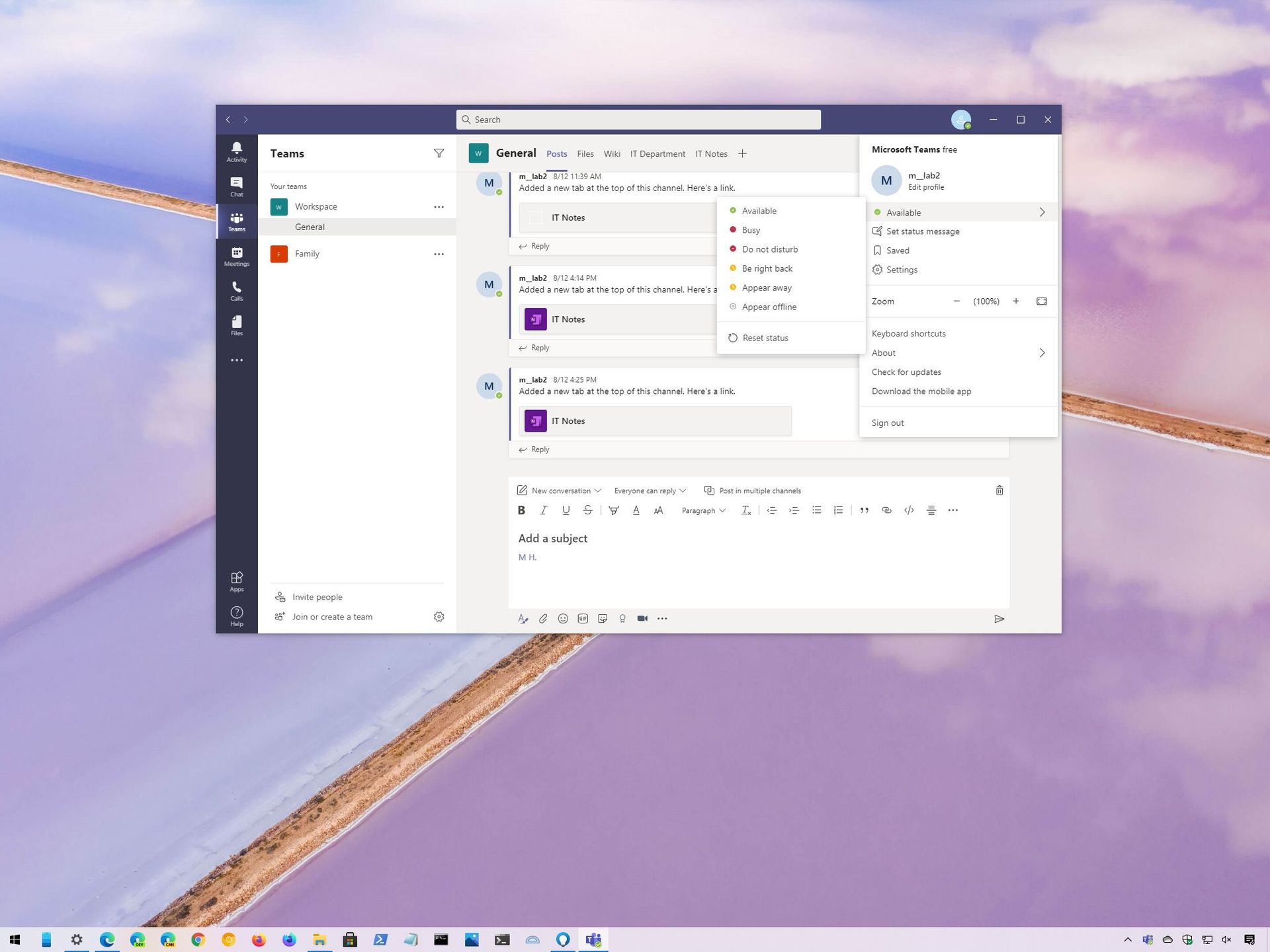The image size is (1270, 952).
Task: Click the Bold formatting icon
Action: pyautogui.click(x=521, y=510)
